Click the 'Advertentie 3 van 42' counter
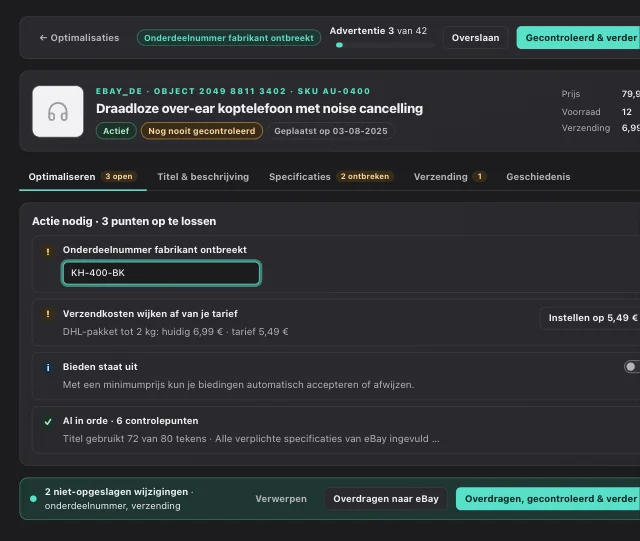 coord(378,31)
